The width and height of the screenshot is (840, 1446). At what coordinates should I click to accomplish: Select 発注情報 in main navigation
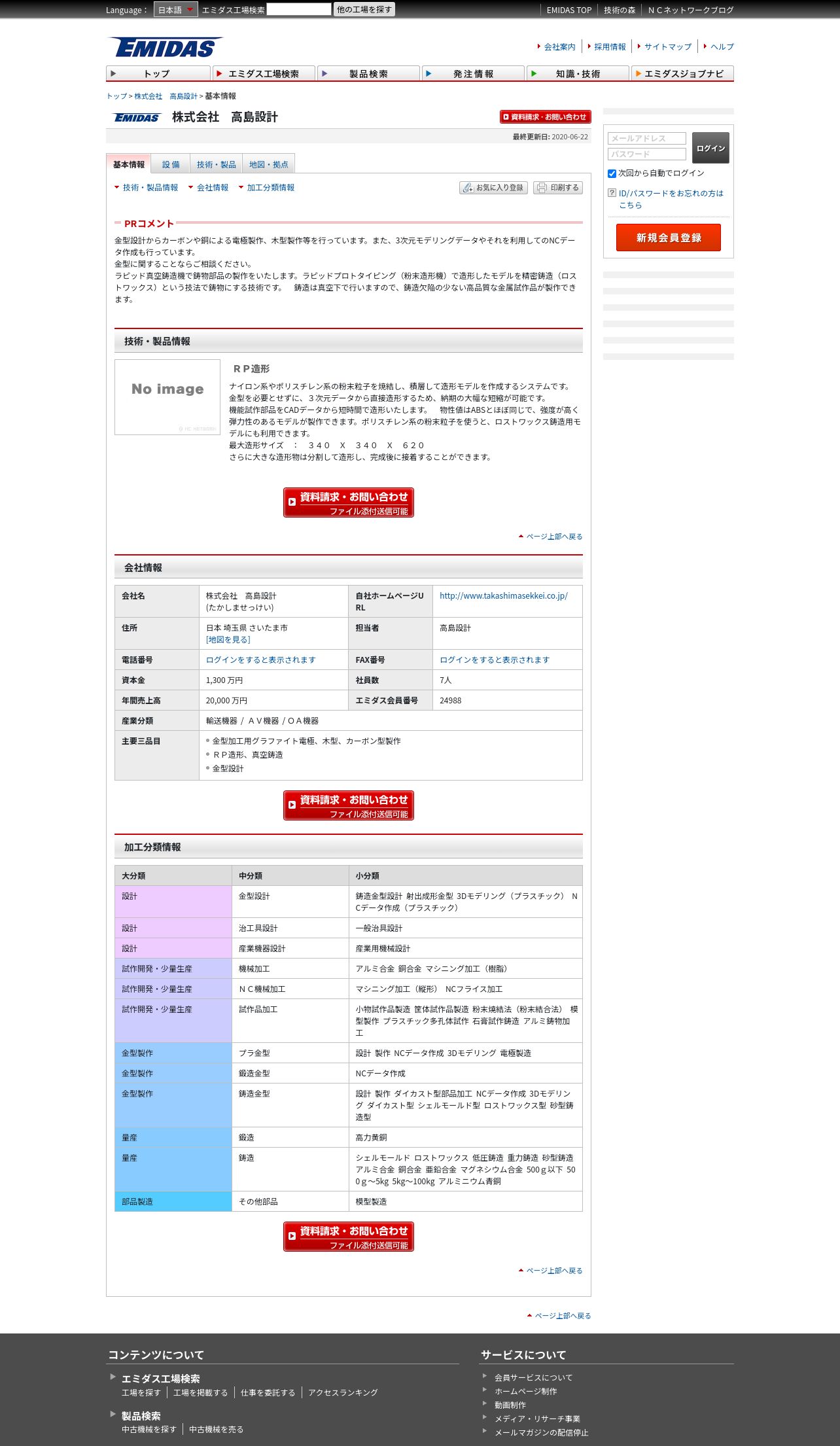[x=473, y=73]
